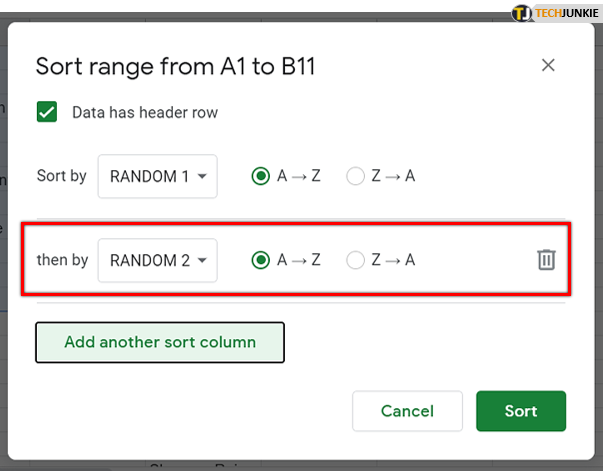Click the Sort range from A1 to B11 title
The image size is (606, 471).
point(175,66)
